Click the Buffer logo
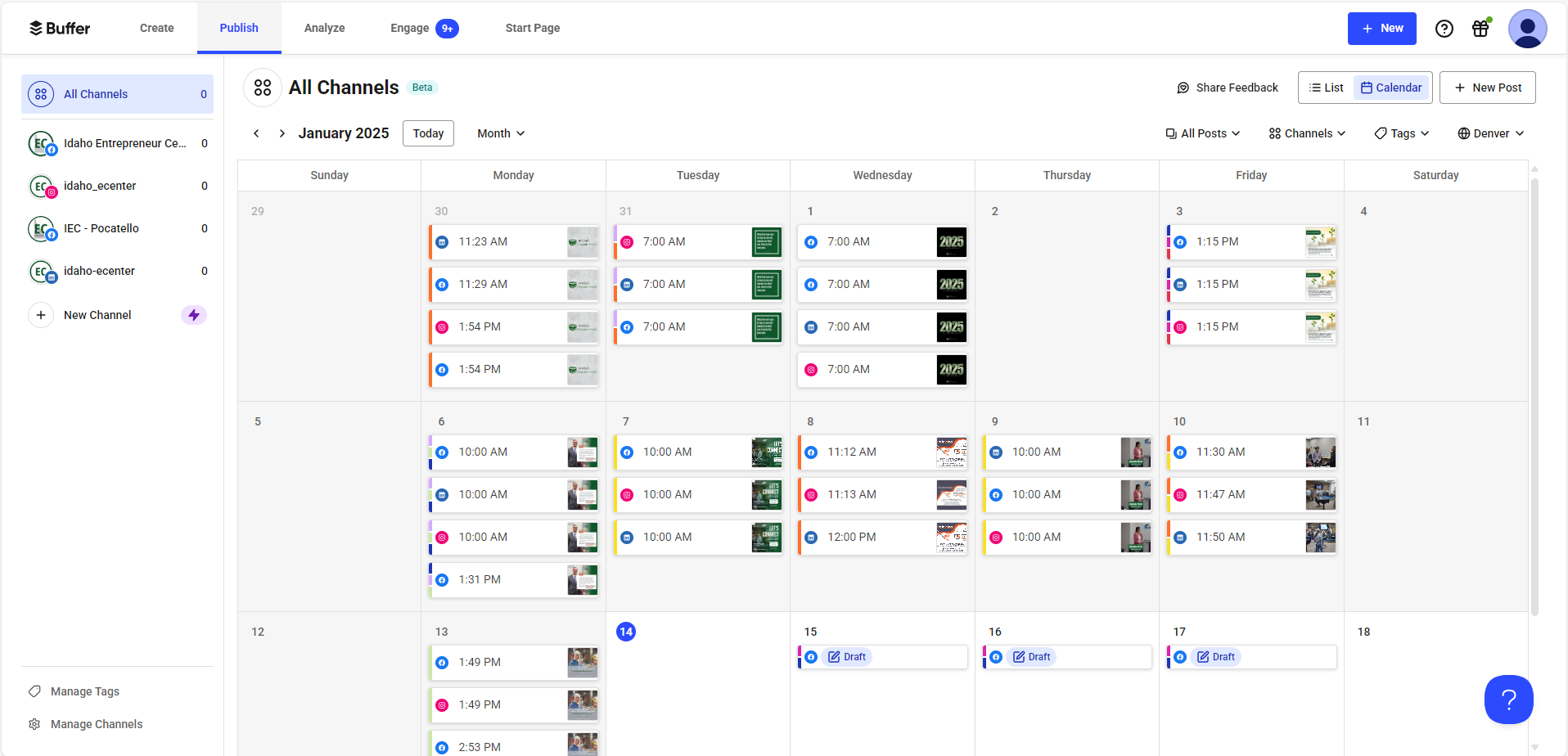Viewport: 1568px width, 756px height. [60, 28]
